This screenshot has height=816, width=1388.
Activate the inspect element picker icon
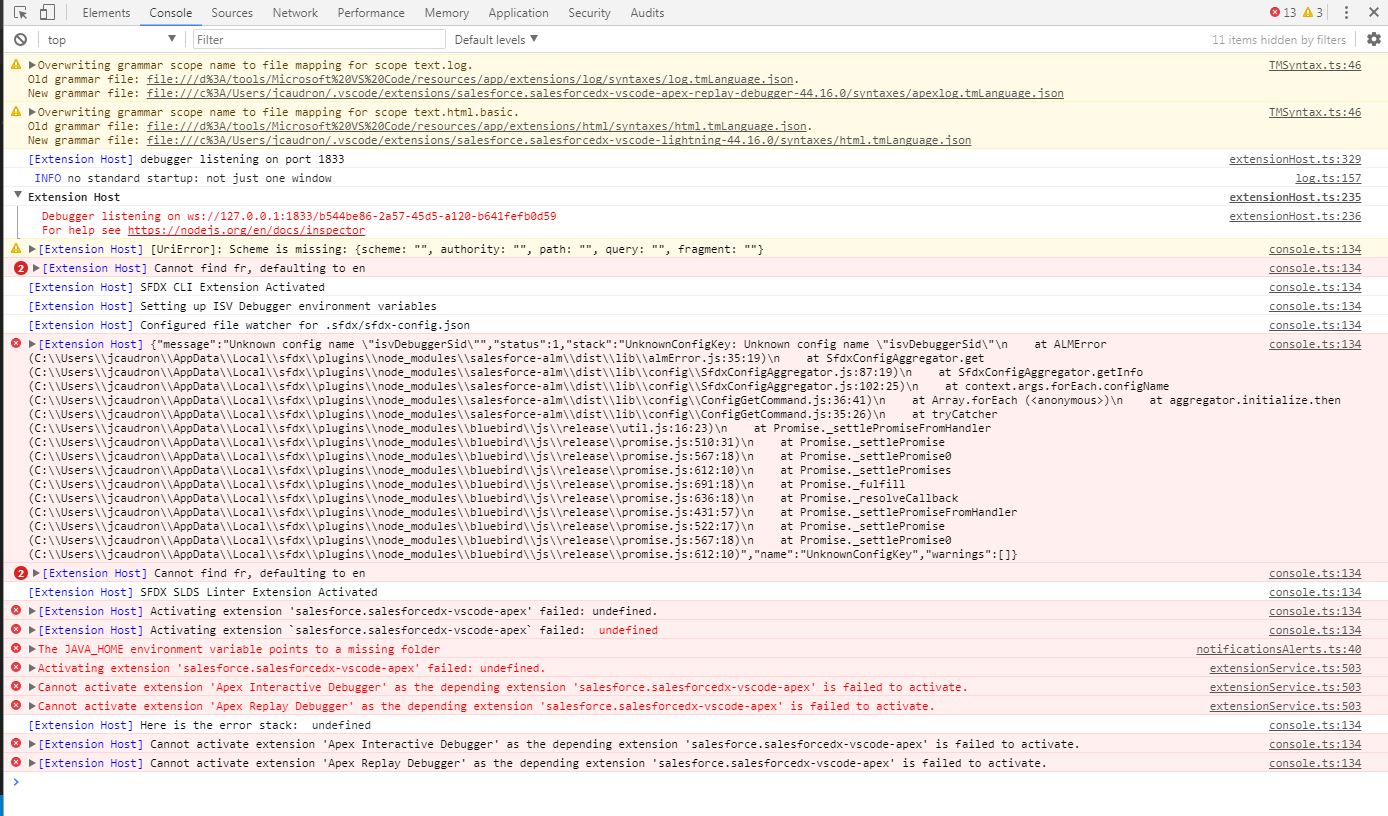click(21, 12)
